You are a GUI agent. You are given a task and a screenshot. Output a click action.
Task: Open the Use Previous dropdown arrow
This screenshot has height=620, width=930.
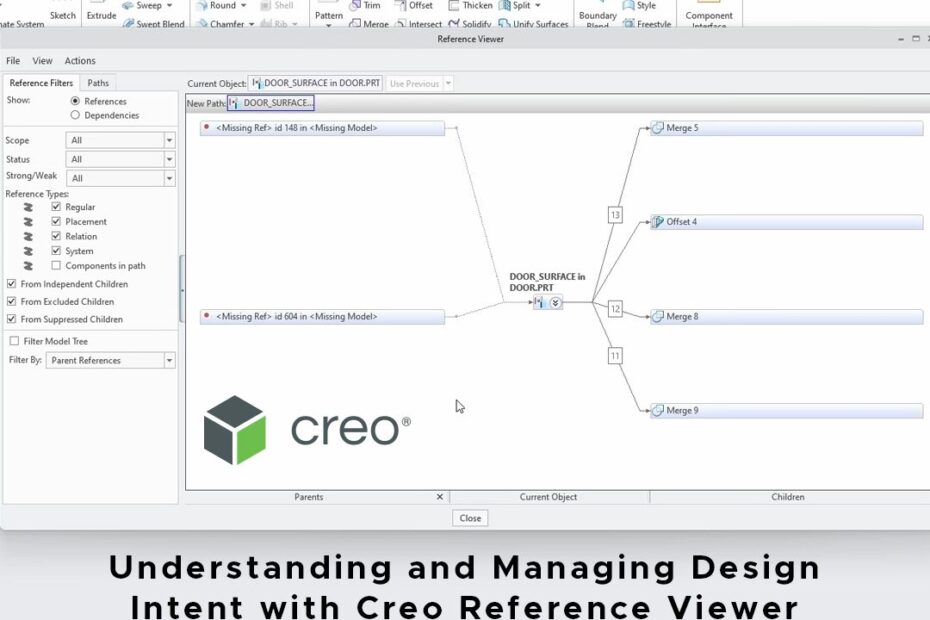point(448,83)
